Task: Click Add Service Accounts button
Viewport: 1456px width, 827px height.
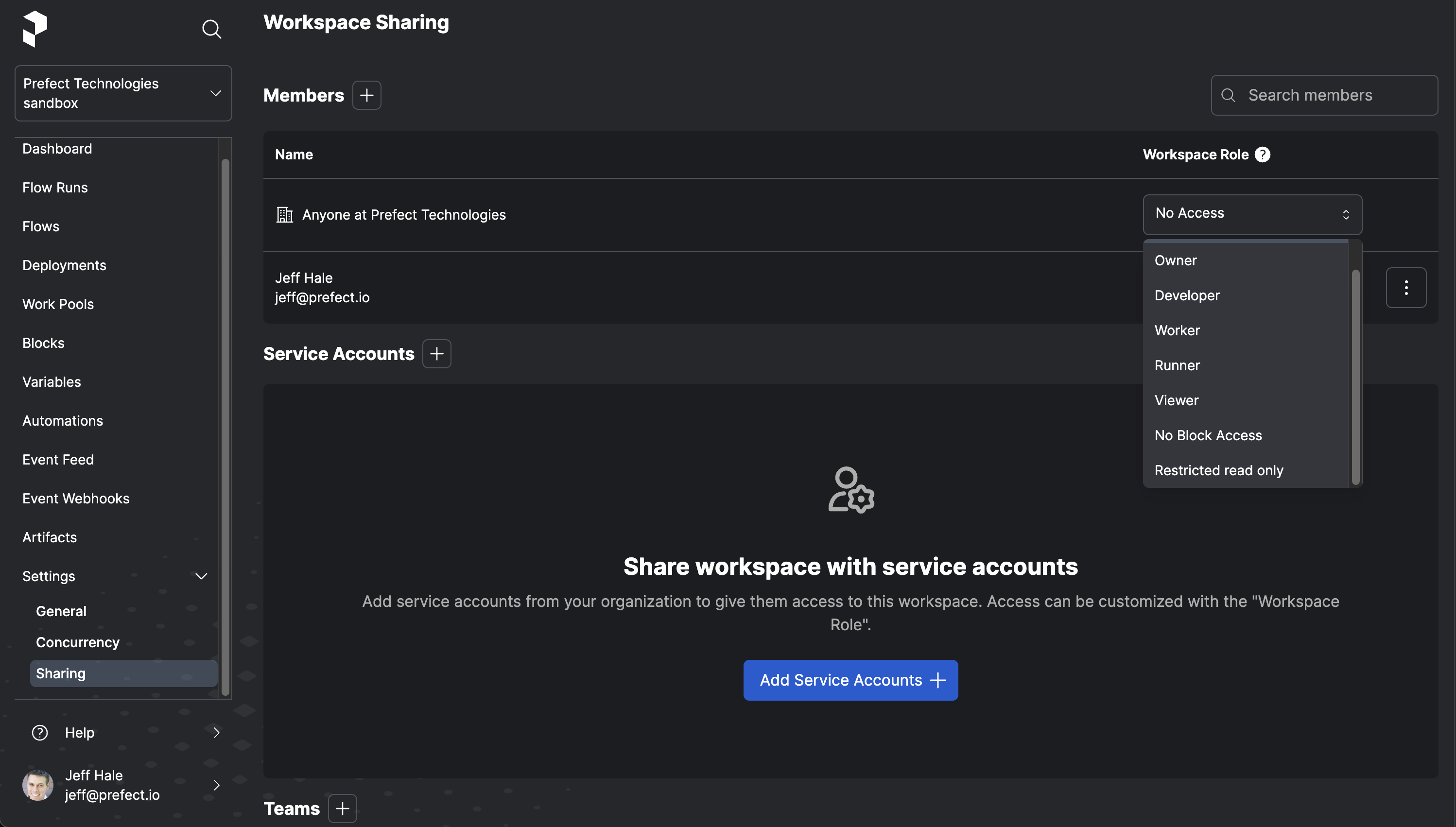Action: (850, 680)
